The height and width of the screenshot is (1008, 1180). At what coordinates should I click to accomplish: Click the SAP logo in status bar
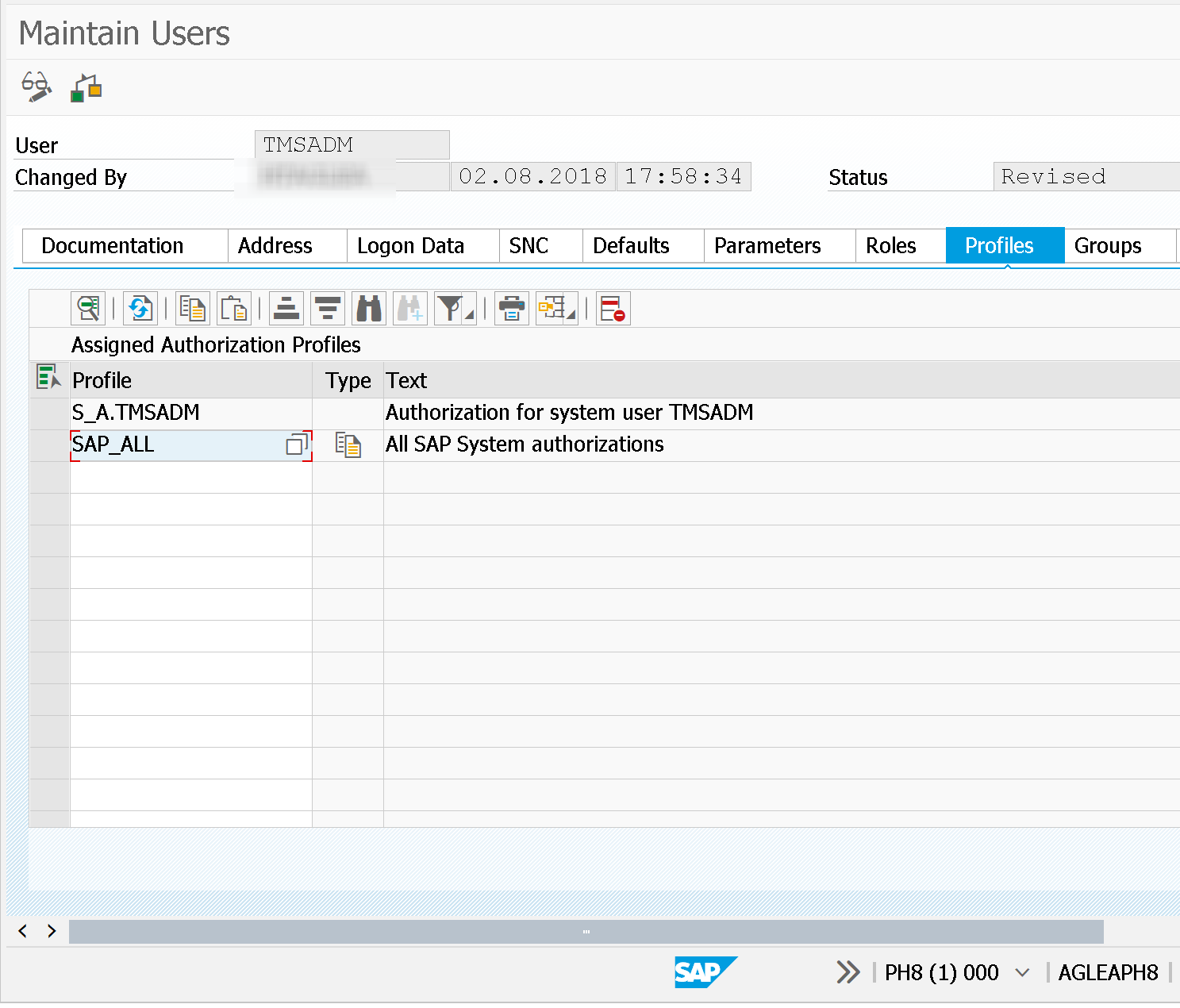(x=705, y=972)
